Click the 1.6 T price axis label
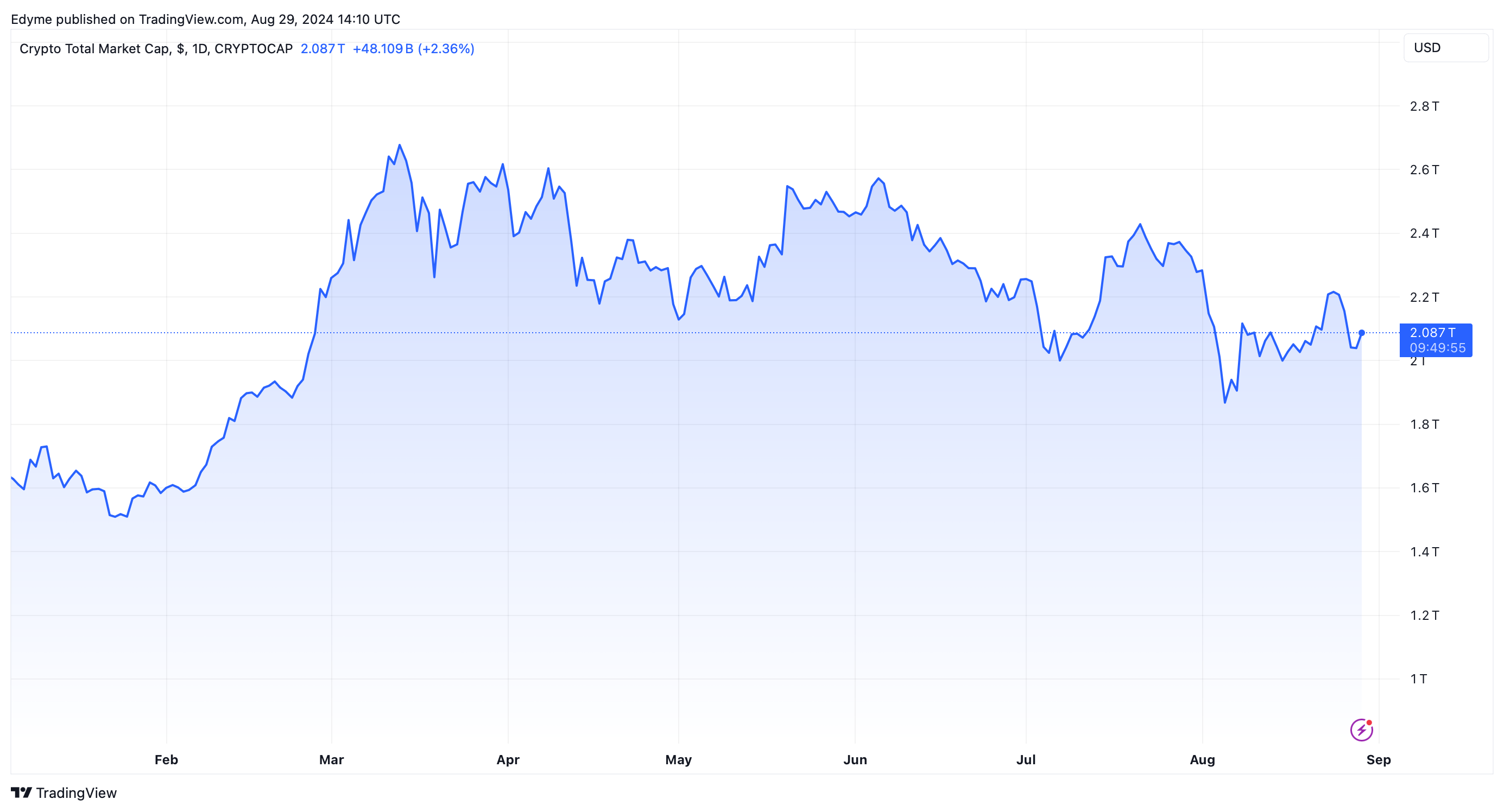Image resolution: width=1504 pixels, height=812 pixels. (x=1425, y=488)
